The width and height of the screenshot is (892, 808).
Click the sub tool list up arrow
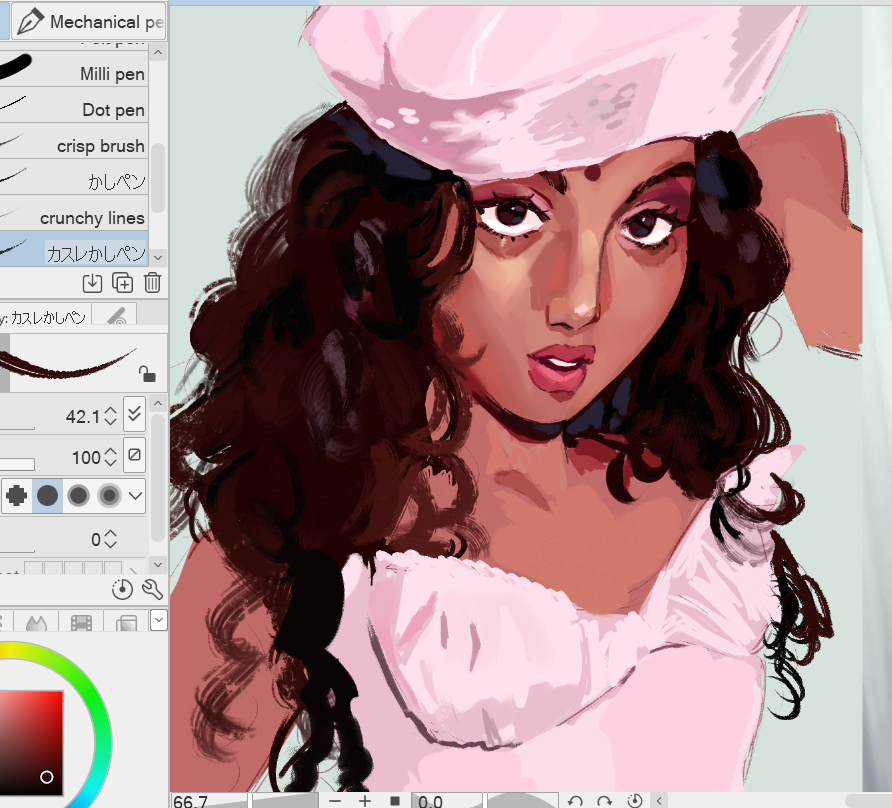tap(158, 52)
